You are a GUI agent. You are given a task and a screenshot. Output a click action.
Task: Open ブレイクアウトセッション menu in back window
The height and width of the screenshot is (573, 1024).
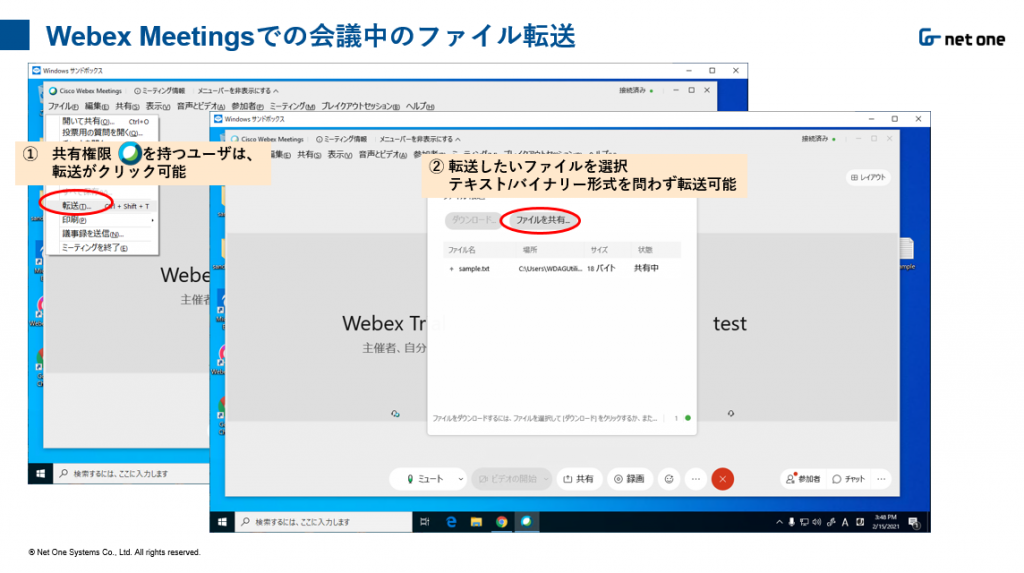pyautogui.click(x=360, y=106)
